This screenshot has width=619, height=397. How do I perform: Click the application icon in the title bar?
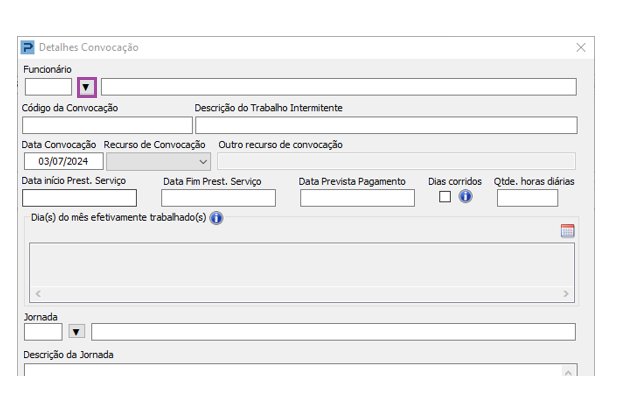point(28,47)
